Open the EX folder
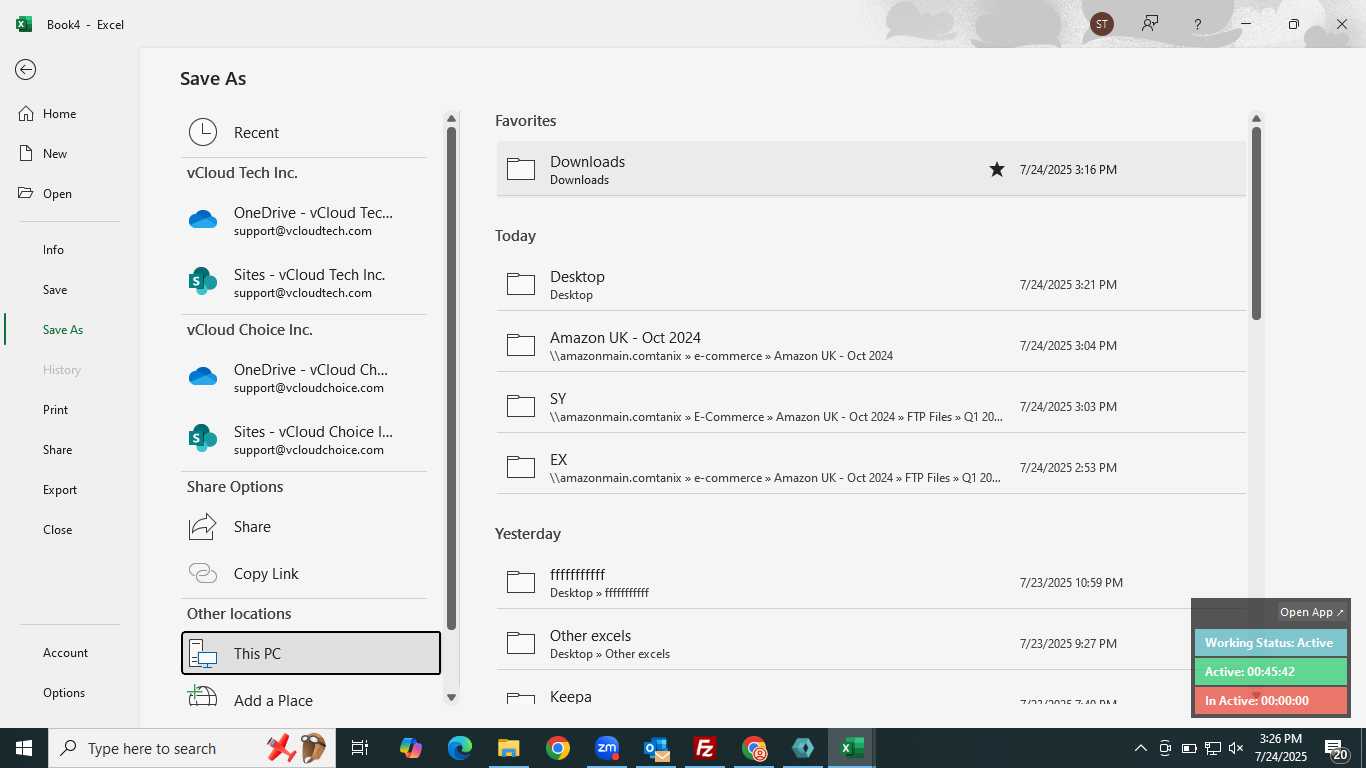The height and width of the screenshot is (768, 1366). (x=871, y=467)
